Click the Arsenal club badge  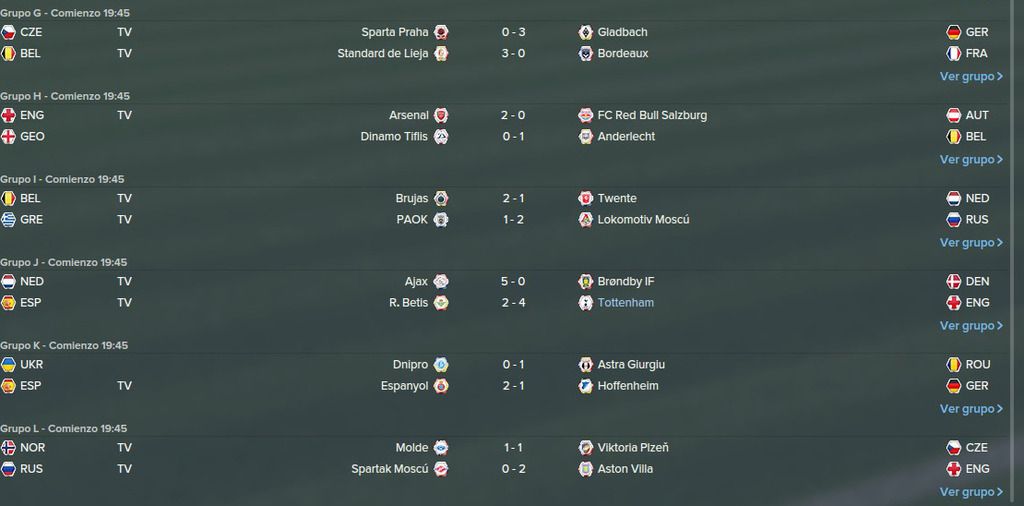pos(441,116)
